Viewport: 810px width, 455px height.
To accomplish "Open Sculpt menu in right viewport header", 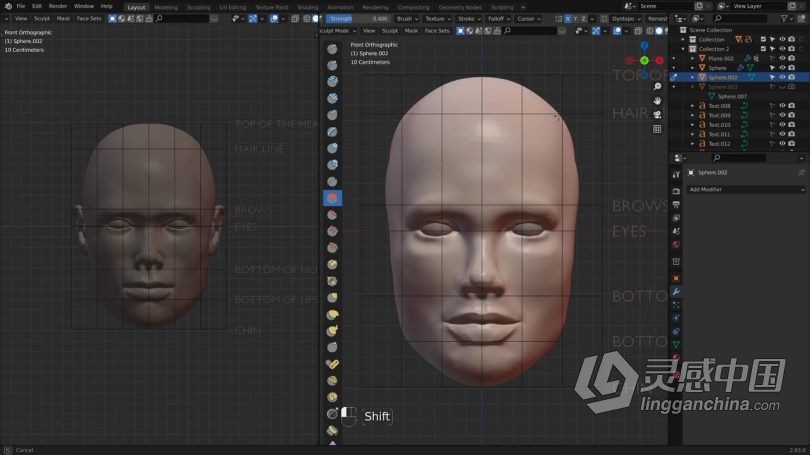I will (x=390, y=31).
